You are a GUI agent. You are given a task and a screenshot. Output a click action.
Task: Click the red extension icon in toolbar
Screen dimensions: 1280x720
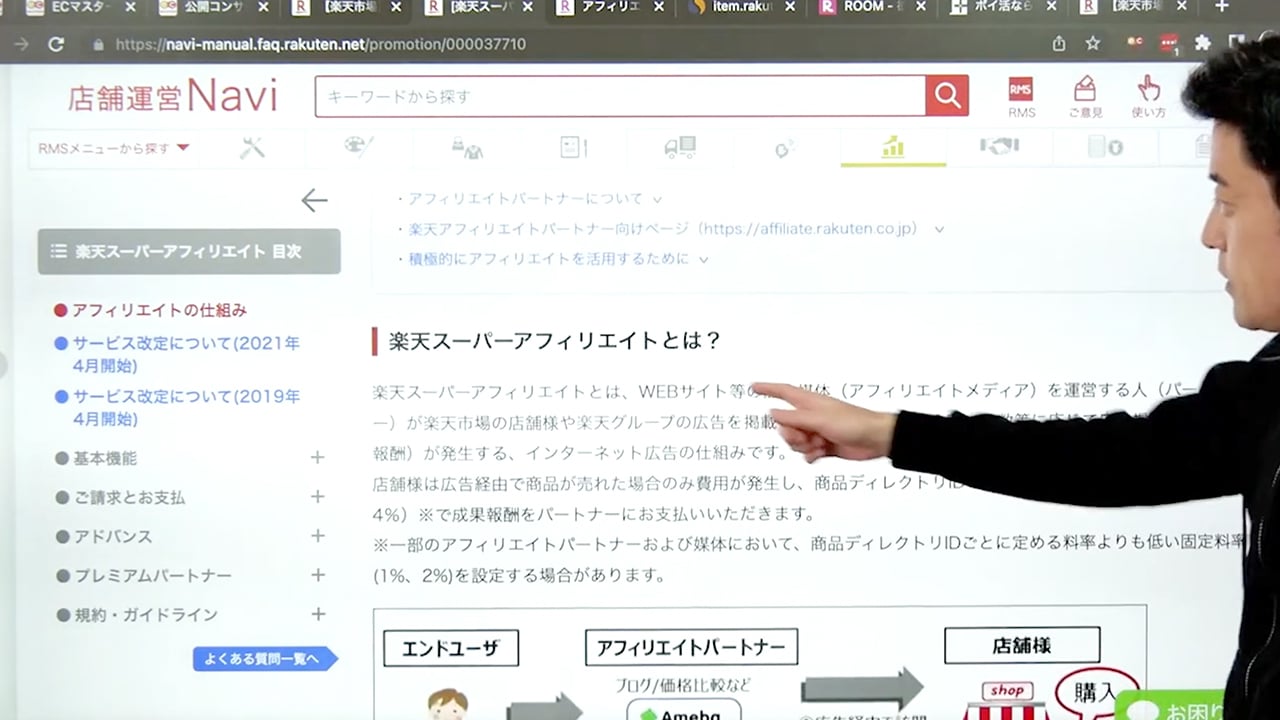pyautogui.click(x=1169, y=44)
